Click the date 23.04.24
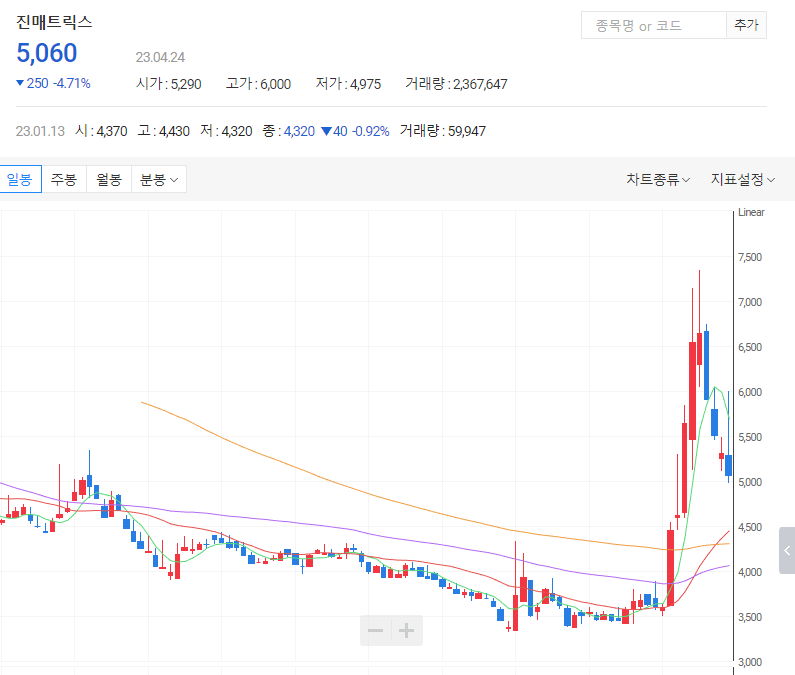The height and width of the screenshot is (675, 795). point(160,57)
